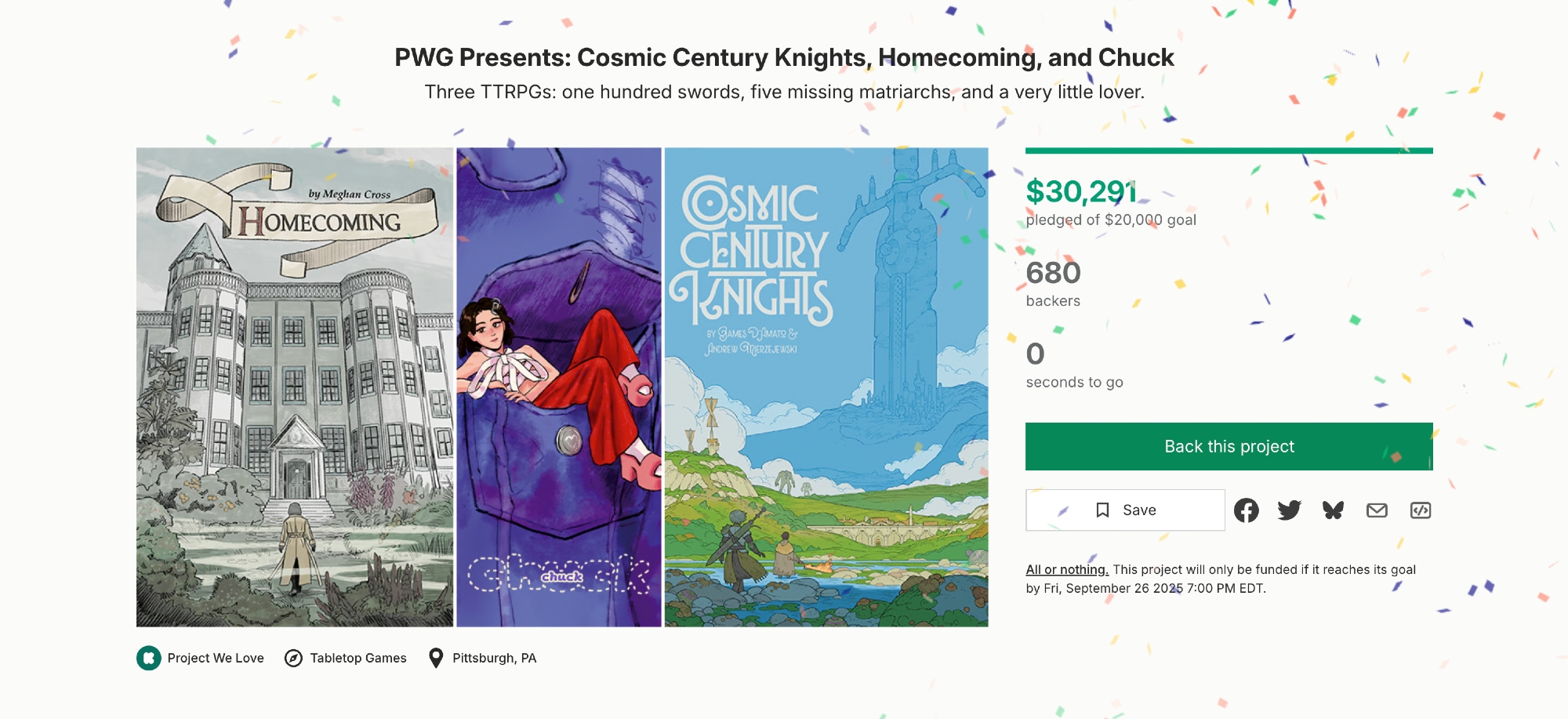This screenshot has height=719, width=1568.
Task: Share the project on Bluesky
Action: 1333,510
